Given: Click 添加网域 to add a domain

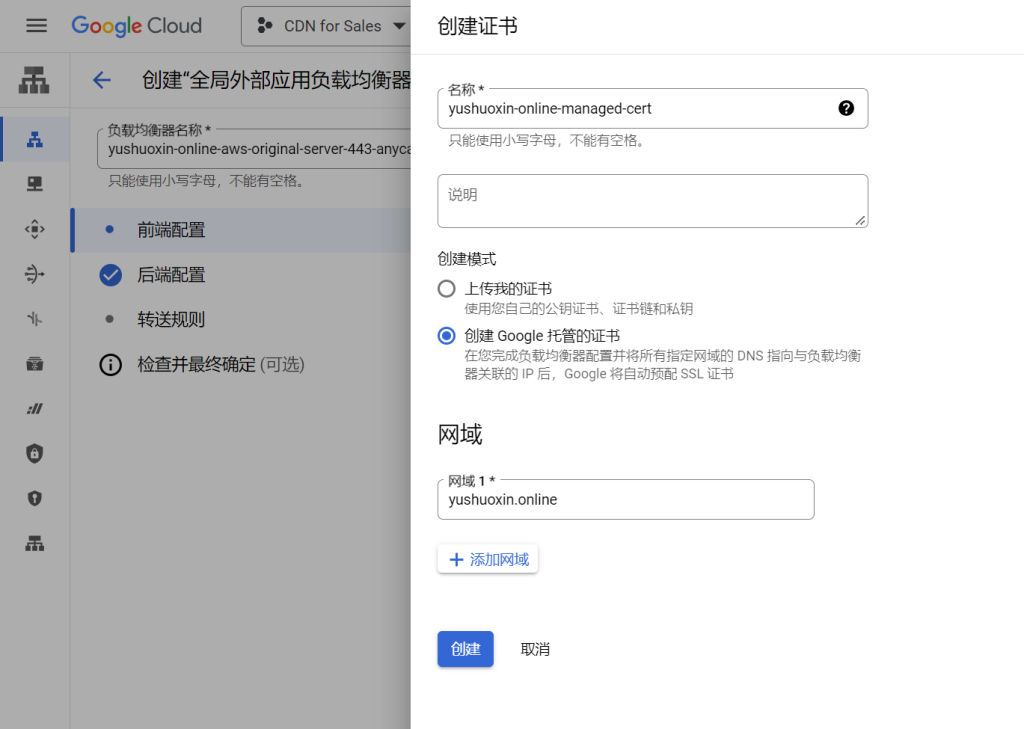Looking at the screenshot, I should [488, 559].
